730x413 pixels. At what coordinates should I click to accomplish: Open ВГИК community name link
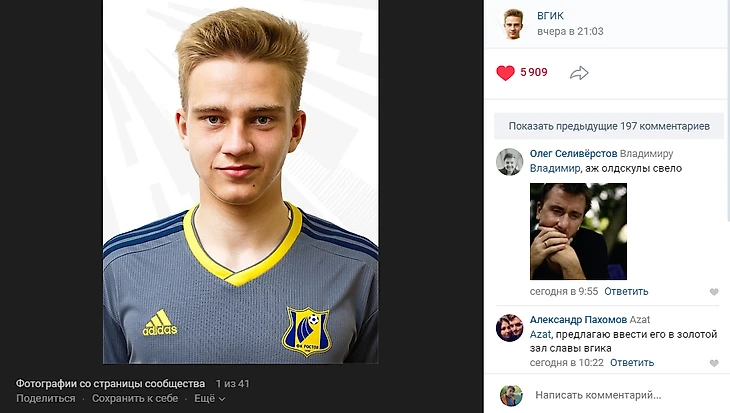tap(550, 16)
